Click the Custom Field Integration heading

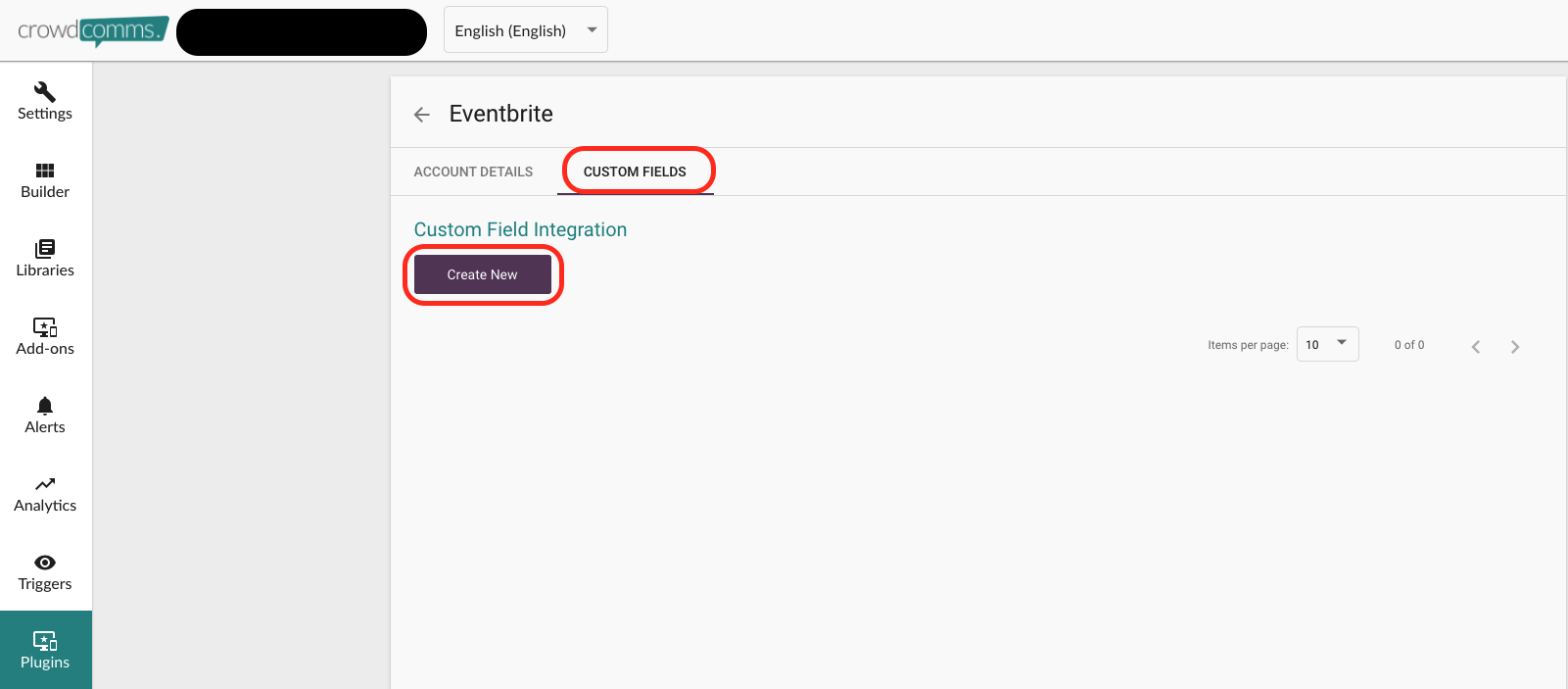click(x=520, y=229)
